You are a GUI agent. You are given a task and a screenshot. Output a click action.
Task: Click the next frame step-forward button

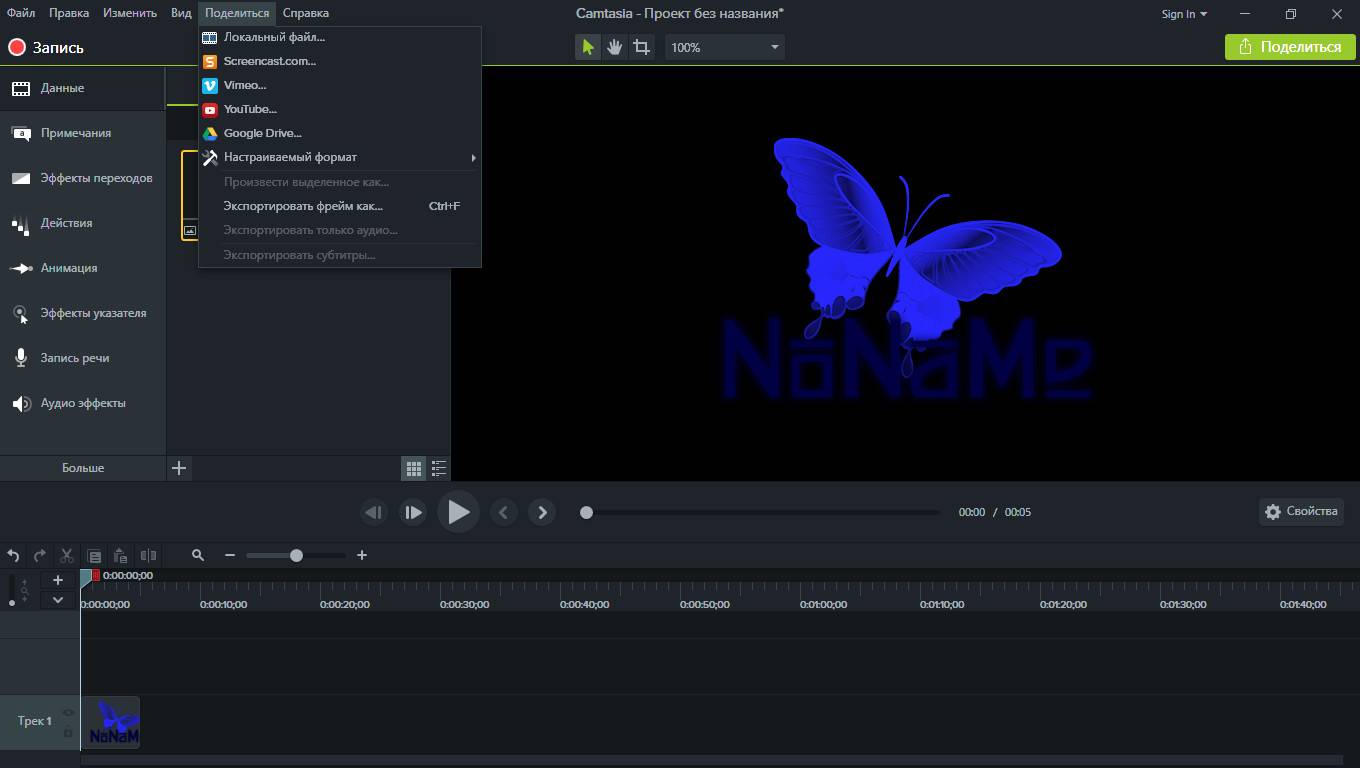(412, 512)
